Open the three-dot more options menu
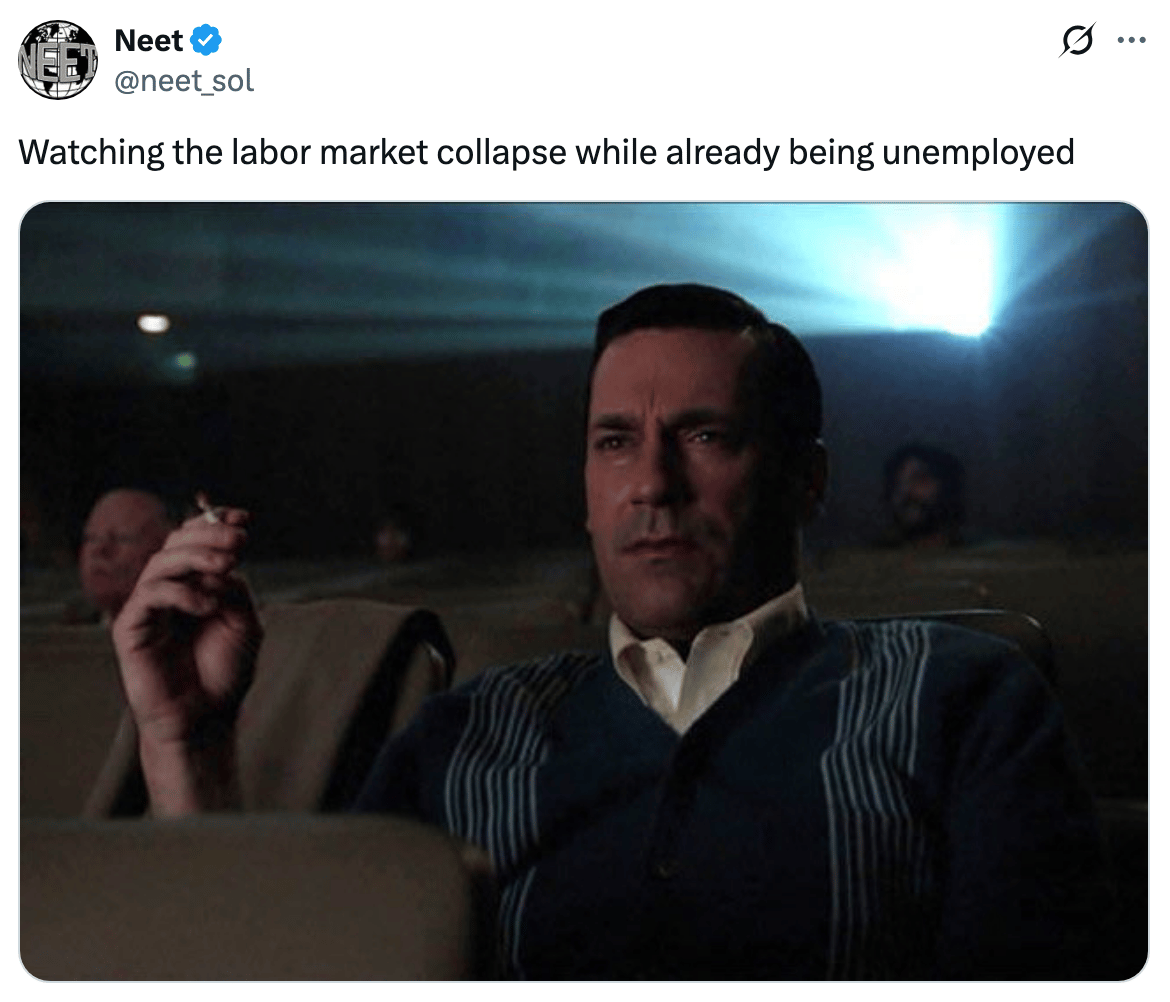Image resolution: width=1170 pixels, height=1002 pixels. pyautogui.click(x=1131, y=40)
